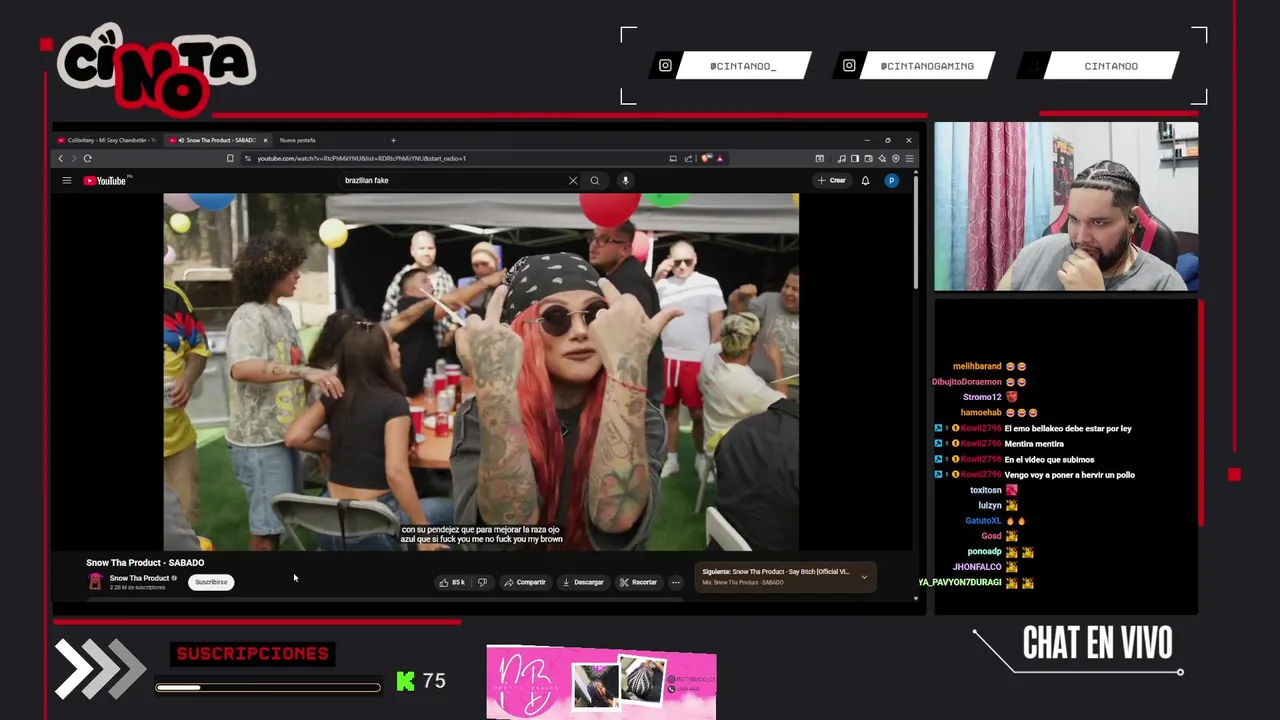Click chat user DibujitoDoraemon
This screenshot has width=1280, height=720.
[966, 382]
